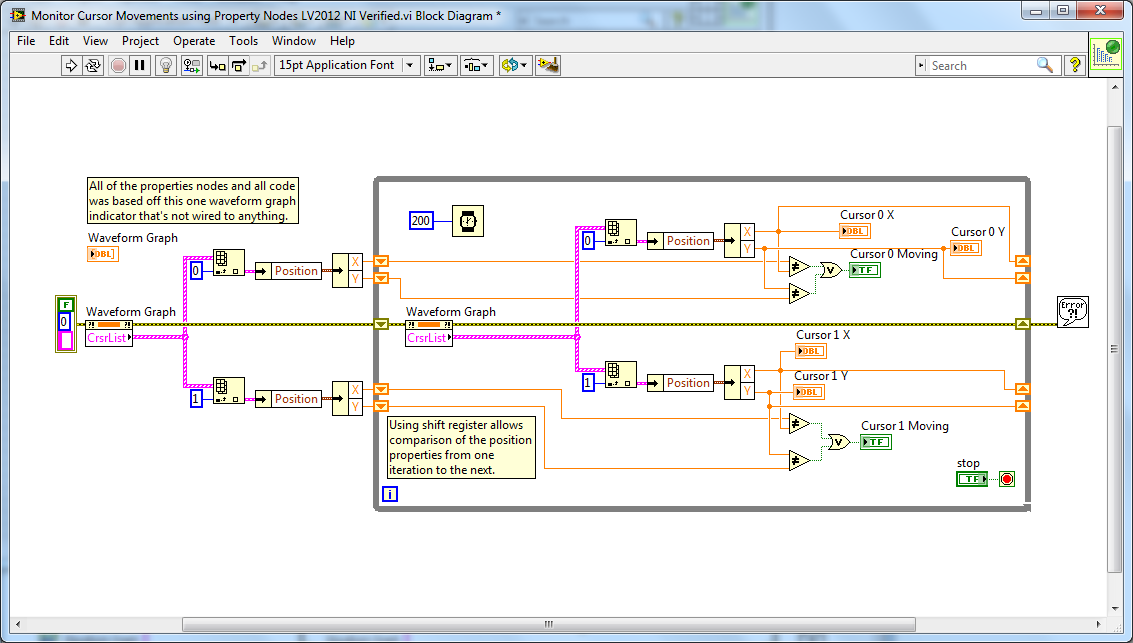
Task: Open the Help menu
Action: (x=343, y=41)
